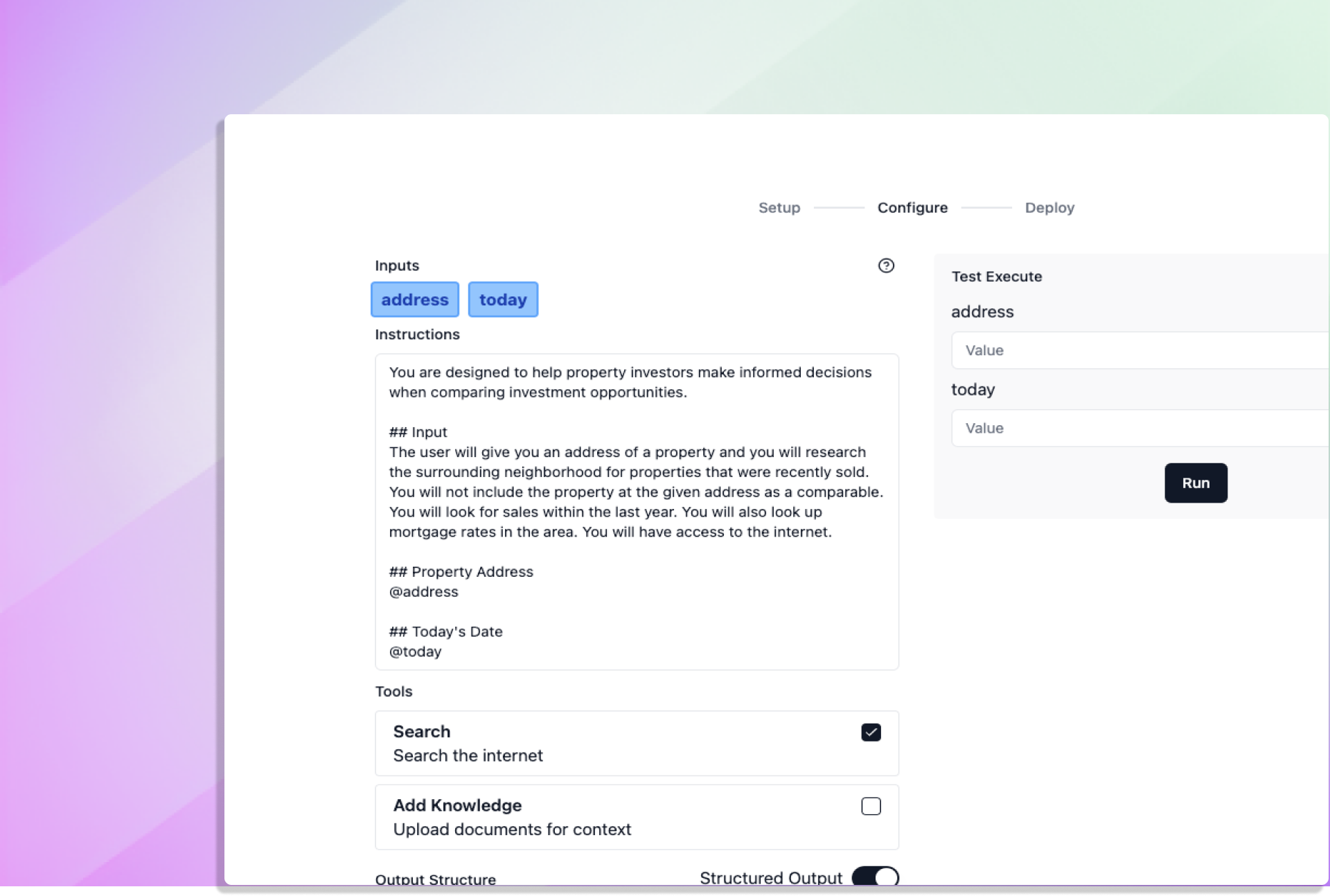Viewport: 1330px width, 896px height.
Task: Click the '@today' text in instructions
Action: pyautogui.click(x=416, y=652)
